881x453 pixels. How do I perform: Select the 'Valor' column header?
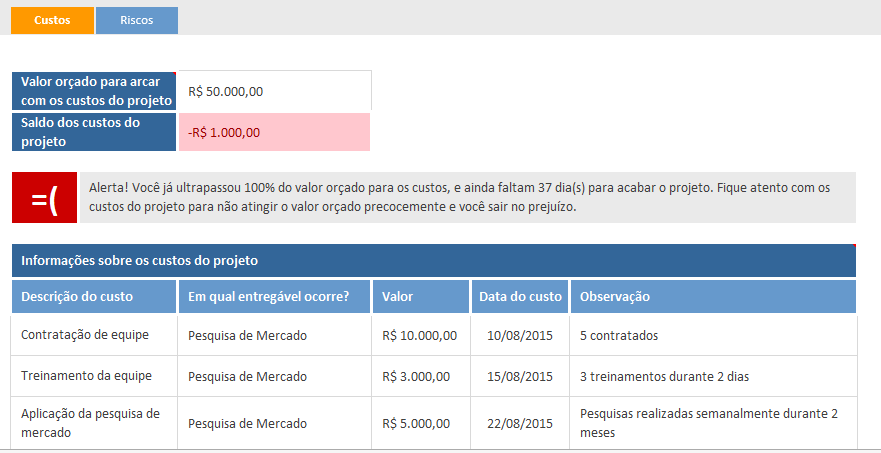(420, 297)
